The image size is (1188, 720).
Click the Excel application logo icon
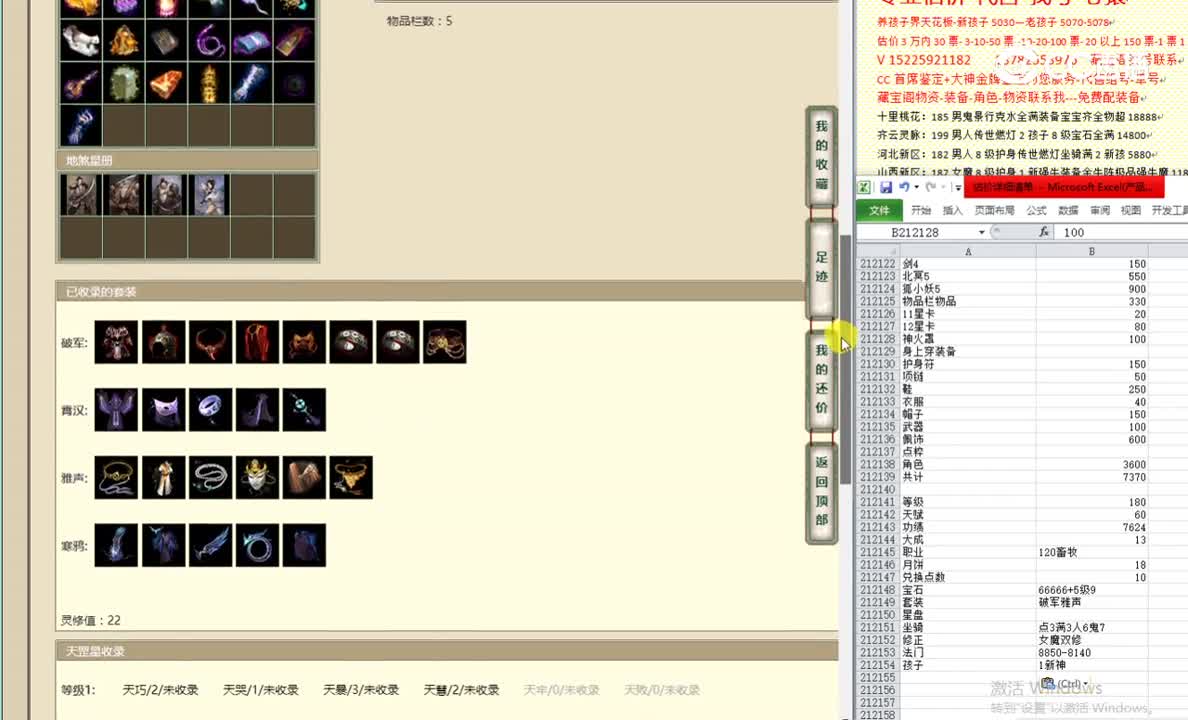click(x=864, y=187)
